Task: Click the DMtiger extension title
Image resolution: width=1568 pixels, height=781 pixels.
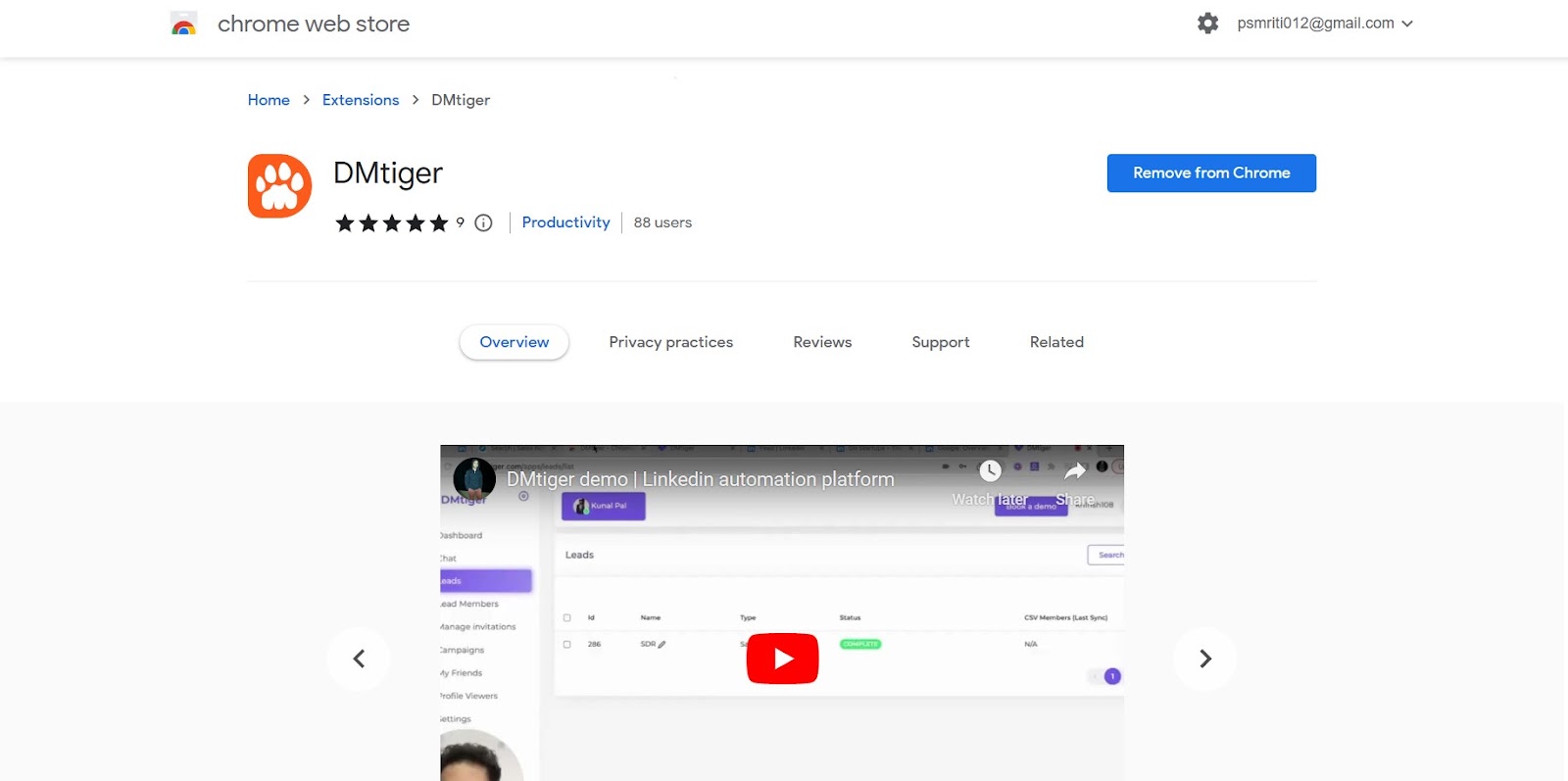Action: 388,173
